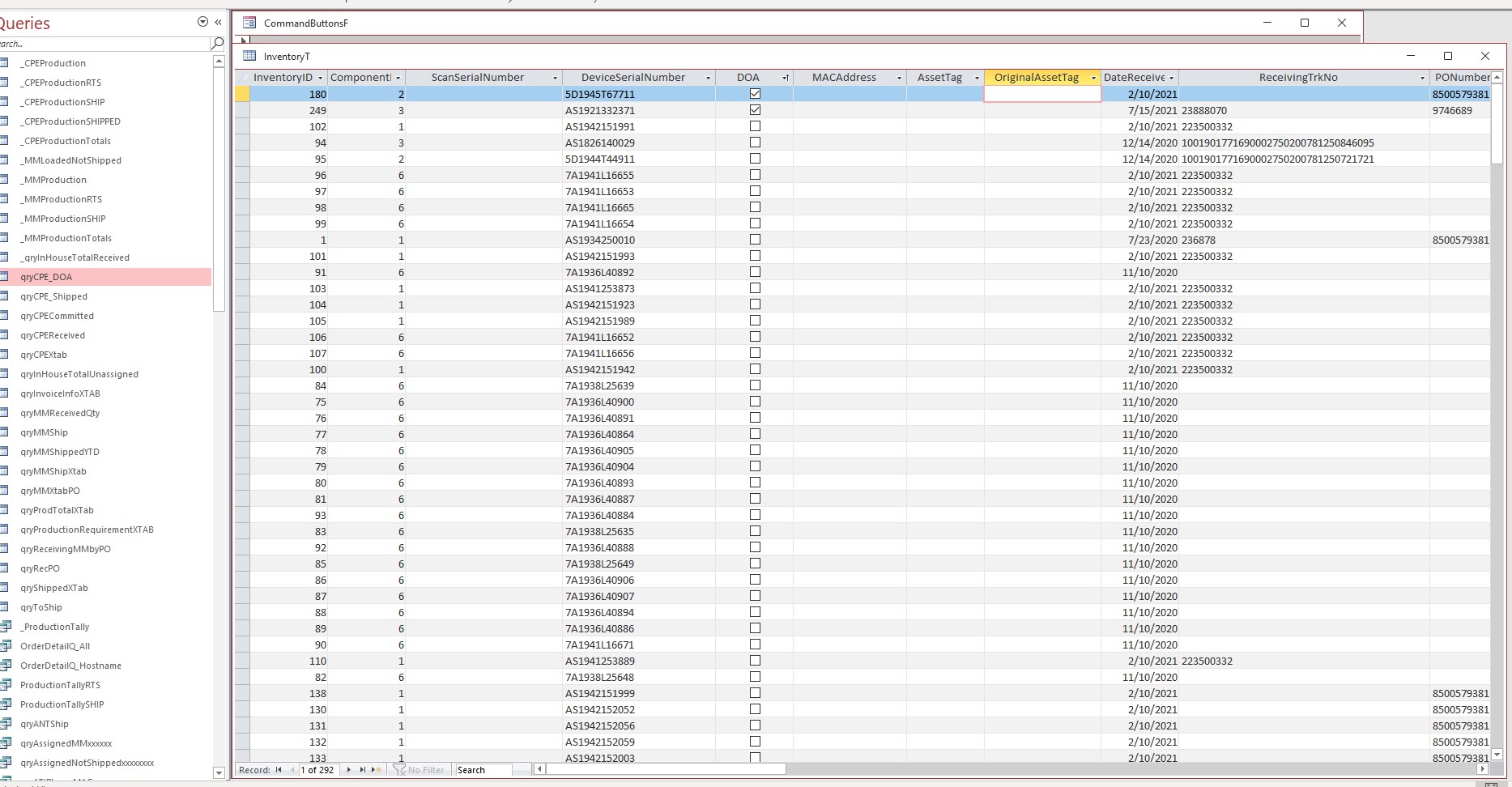Collapse the navigation pane with the double chevron
The height and width of the screenshot is (787, 1512).
tap(218, 23)
